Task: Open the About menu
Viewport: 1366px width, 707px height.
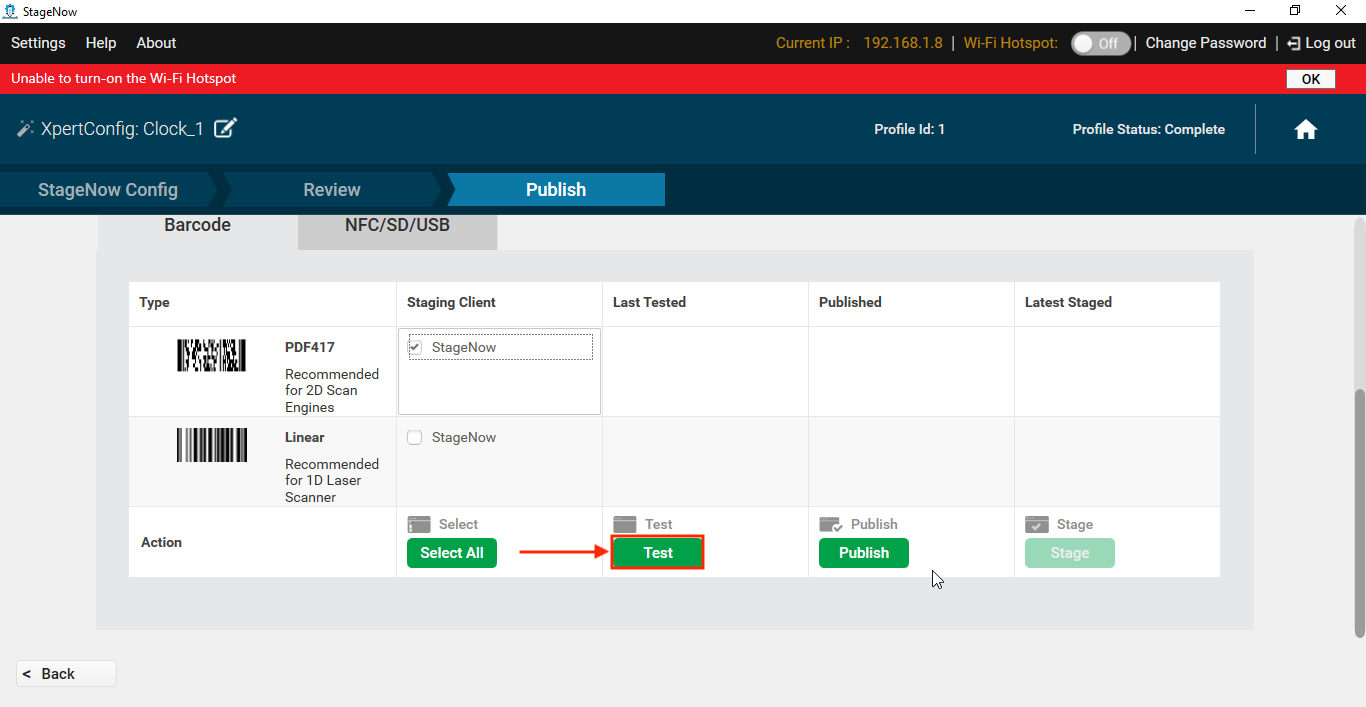Action: pyautogui.click(x=156, y=43)
